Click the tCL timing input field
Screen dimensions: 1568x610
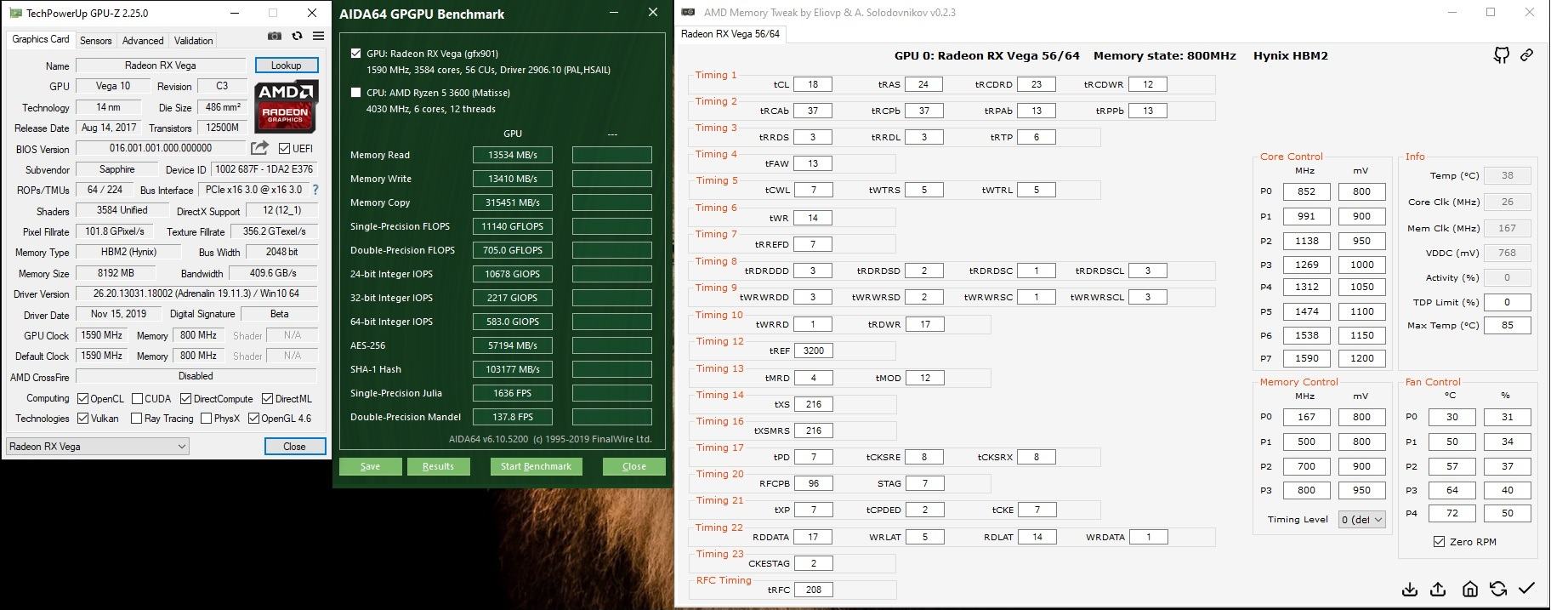(x=813, y=84)
